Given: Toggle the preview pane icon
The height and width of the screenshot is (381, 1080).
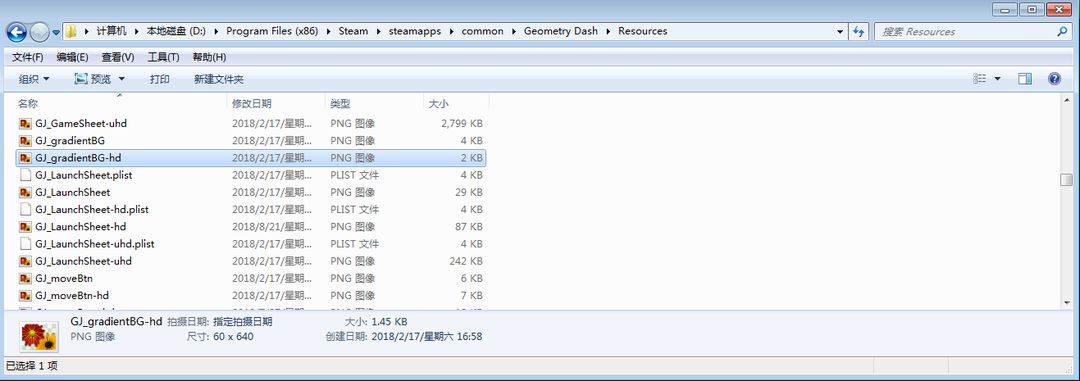Looking at the screenshot, I should click(1025, 79).
